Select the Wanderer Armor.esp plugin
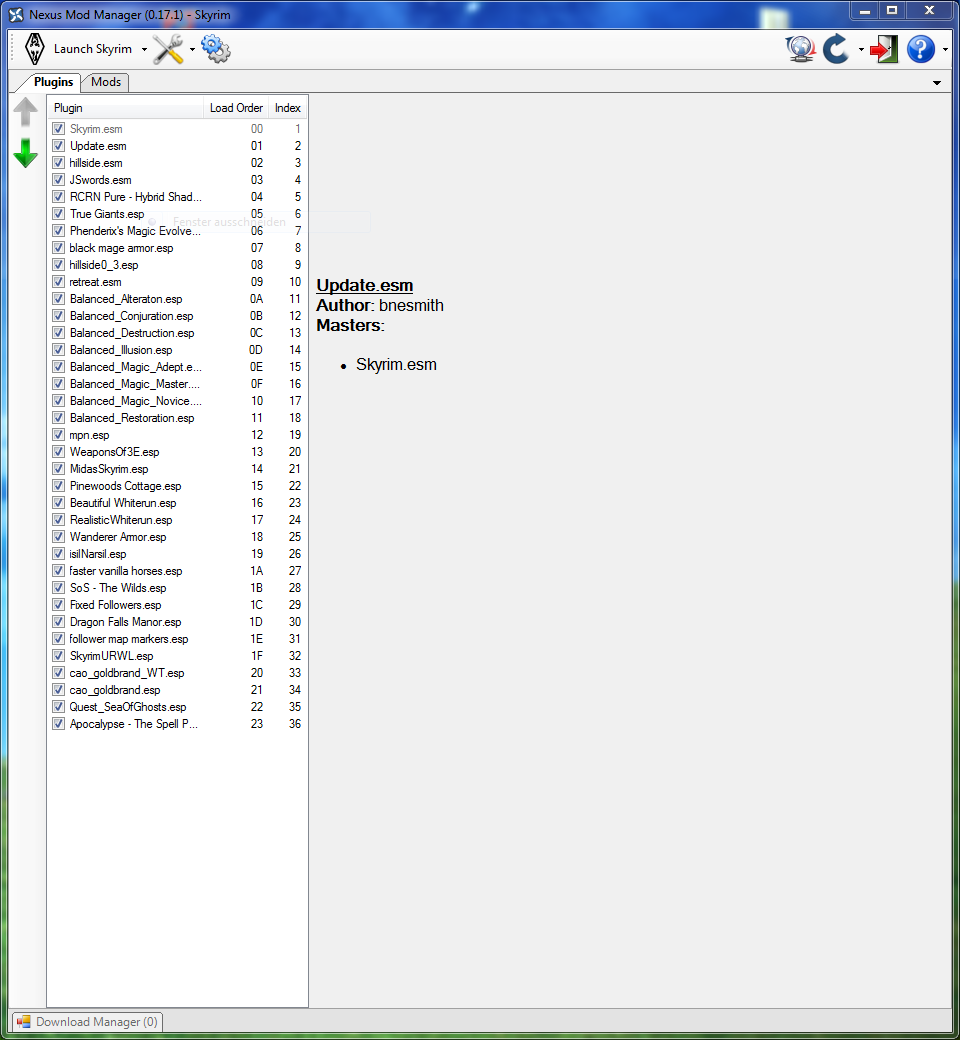Image resolution: width=960 pixels, height=1040 pixels. [x=177, y=537]
